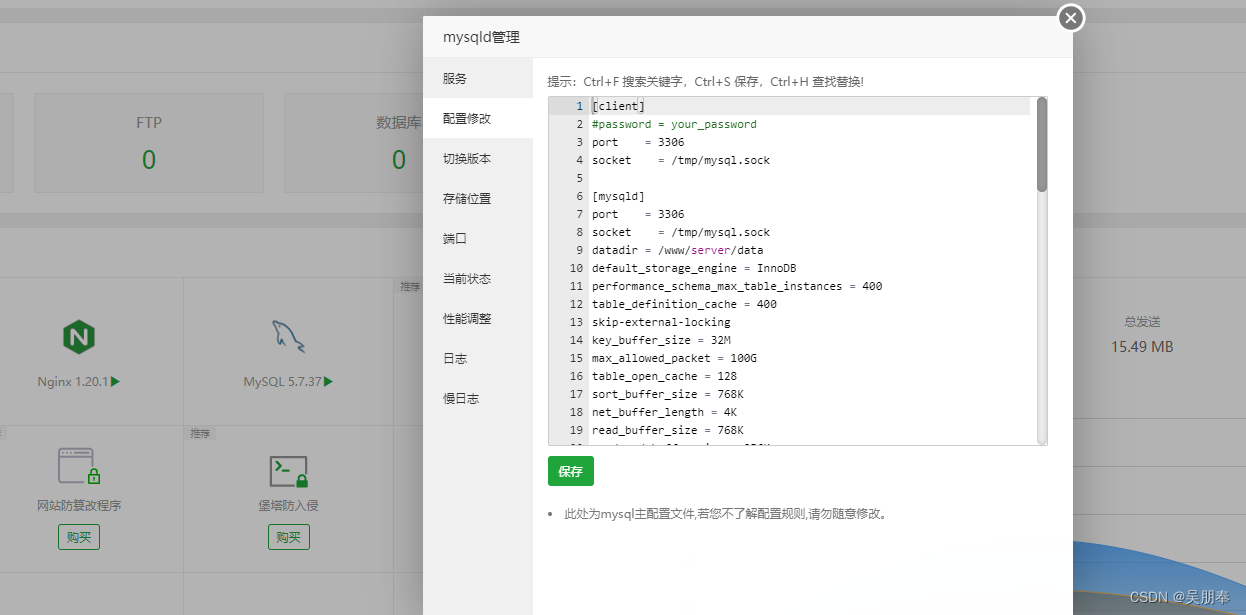Click 购买 under 网站防篡改程序
The width and height of the screenshot is (1246, 615).
[79, 537]
